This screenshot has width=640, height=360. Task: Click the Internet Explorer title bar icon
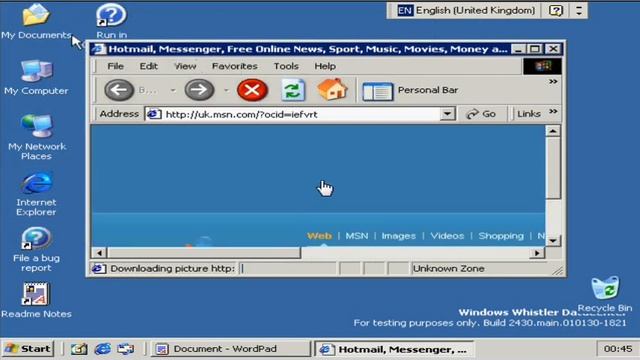coord(98,49)
